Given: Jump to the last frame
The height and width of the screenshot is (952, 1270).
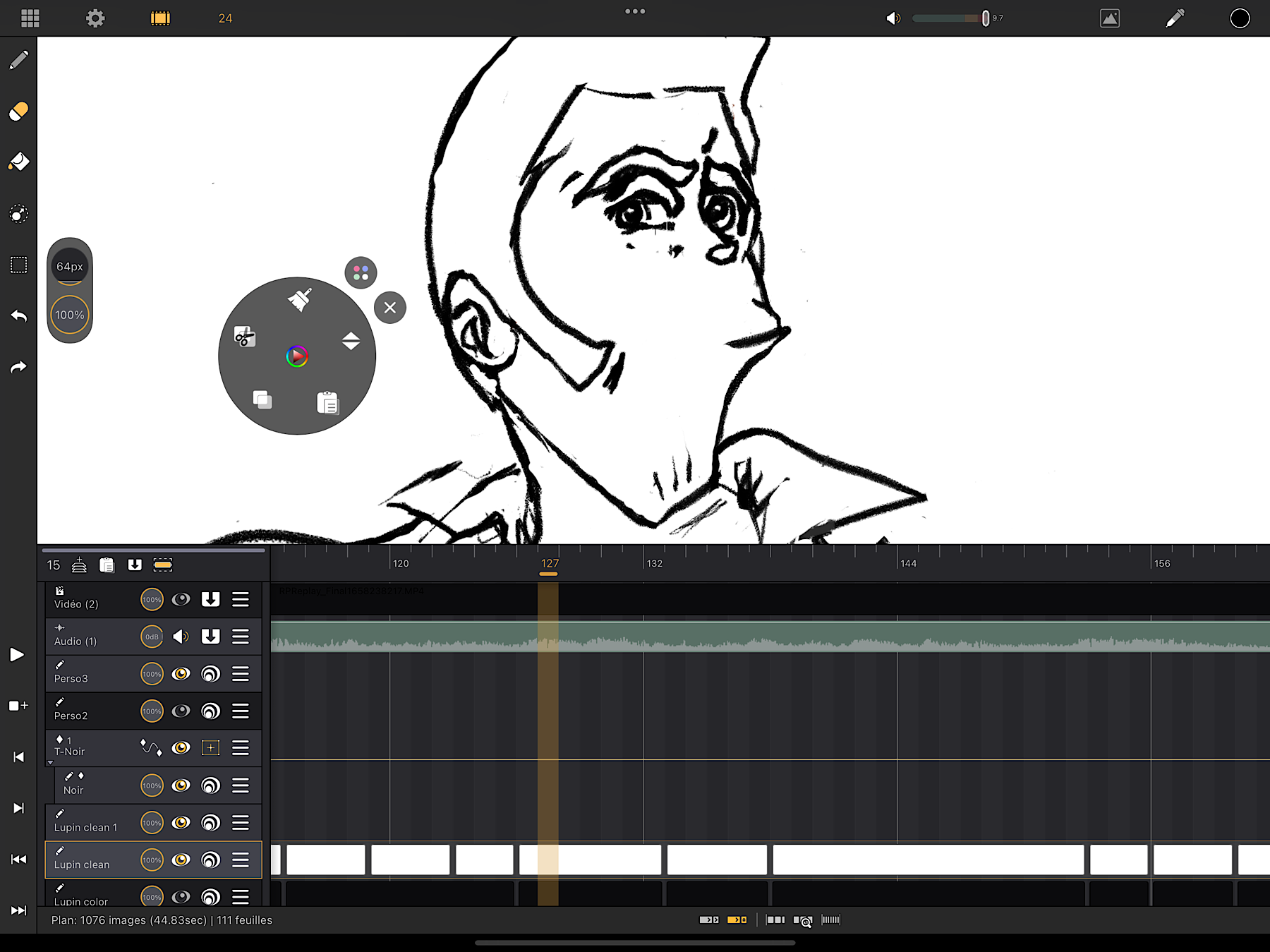Looking at the screenshot, I should coord(18,910).
